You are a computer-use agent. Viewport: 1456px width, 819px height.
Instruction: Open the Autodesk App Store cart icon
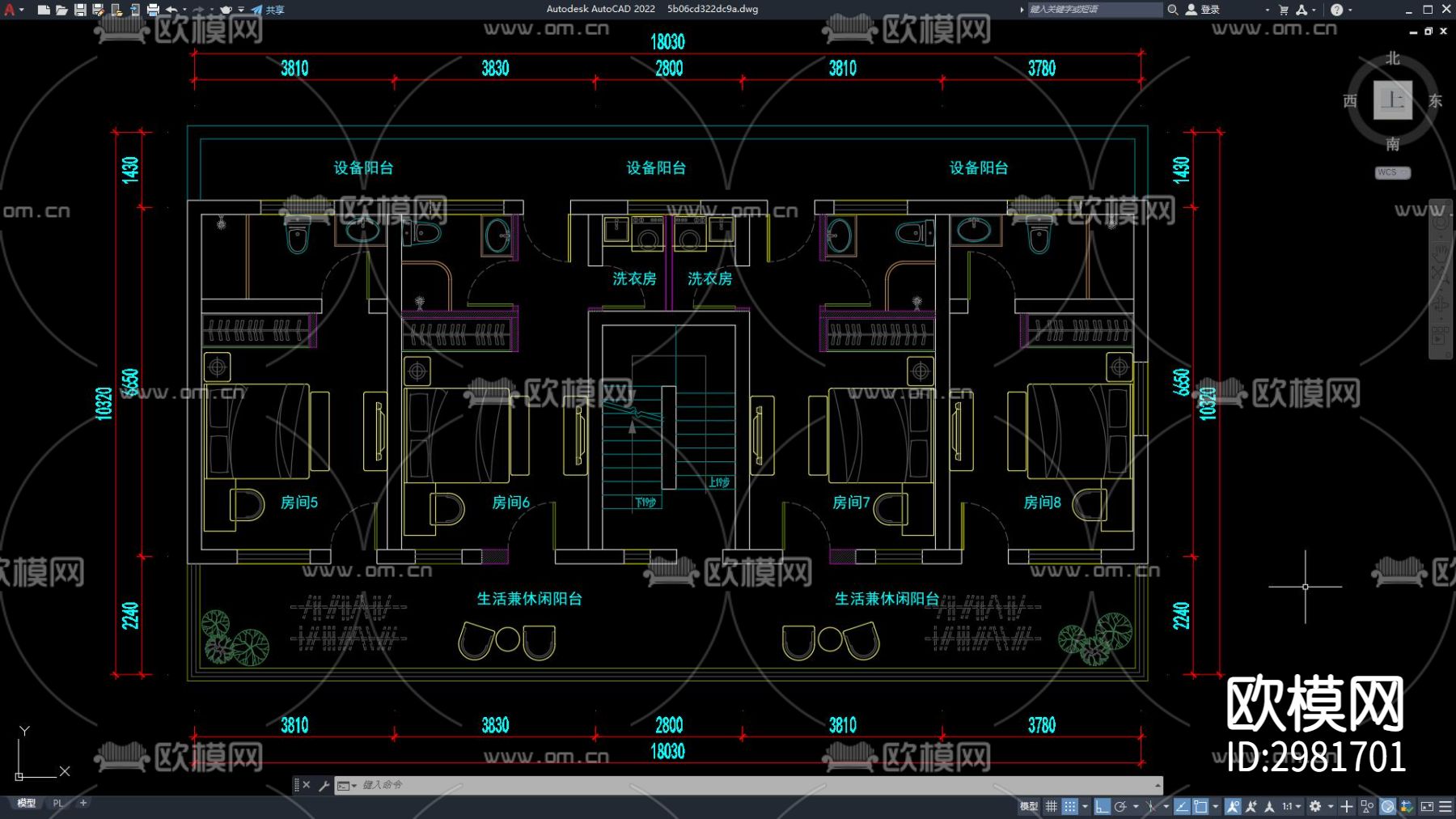pos(1284,10)
